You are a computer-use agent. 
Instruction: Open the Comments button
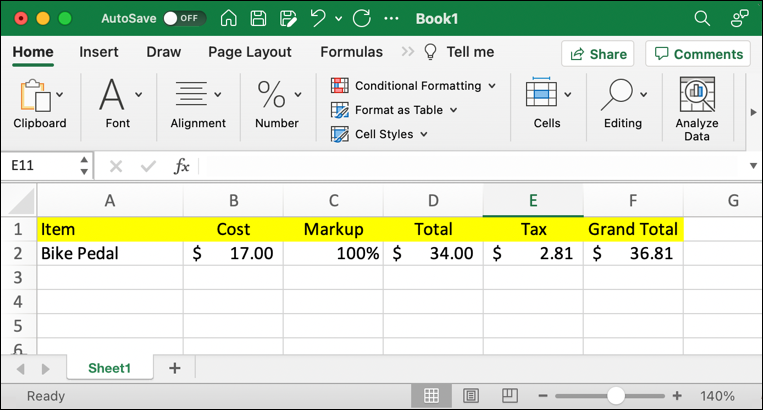[x=699, y=53]
